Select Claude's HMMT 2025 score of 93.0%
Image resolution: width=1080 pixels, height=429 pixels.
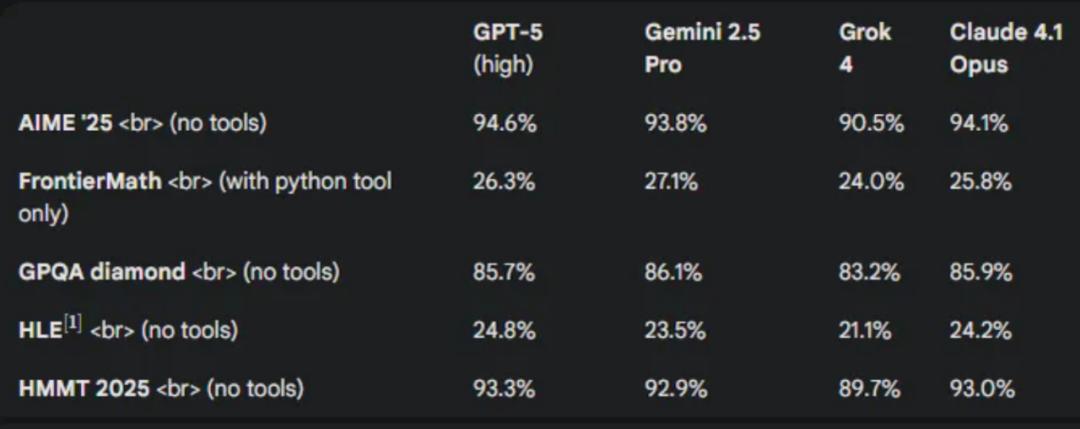coord(982,388)
